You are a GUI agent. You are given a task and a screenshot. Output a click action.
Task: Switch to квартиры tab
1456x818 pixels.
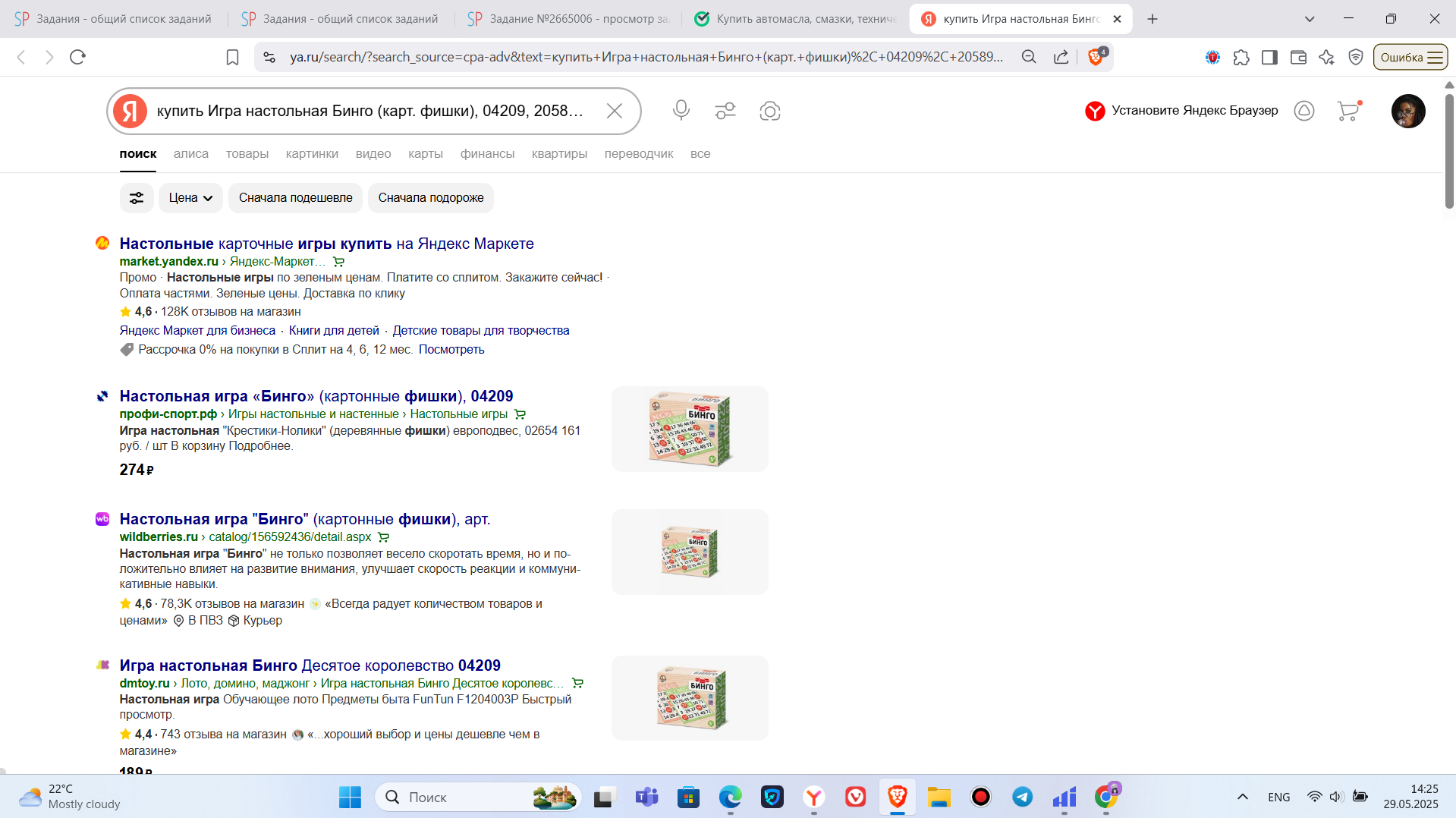pos(559,154)
